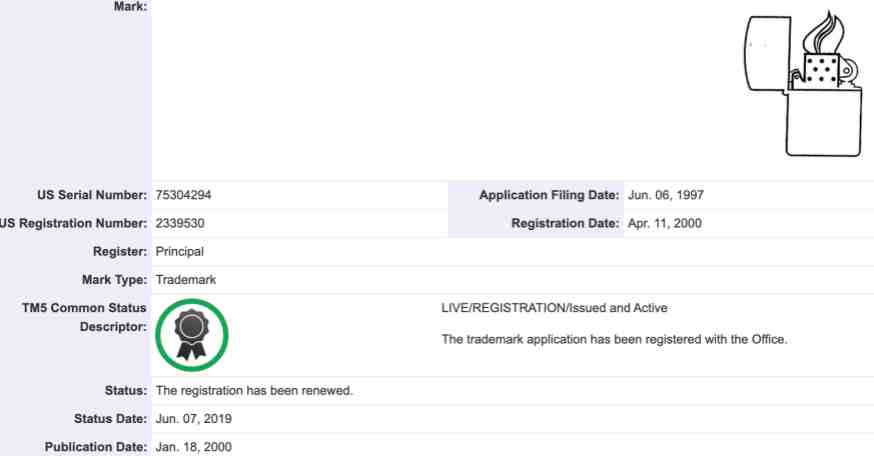Click the TM5 Common Status Descriptor label
The height and width of the screenshot is (456, 874).
[x=84, y=317]
